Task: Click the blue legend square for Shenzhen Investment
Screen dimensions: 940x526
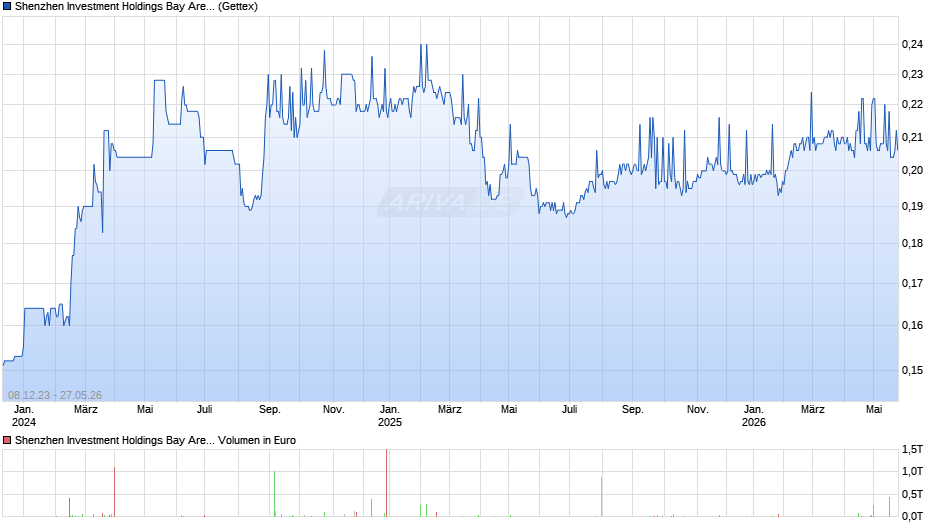Action: click(7, 7)
